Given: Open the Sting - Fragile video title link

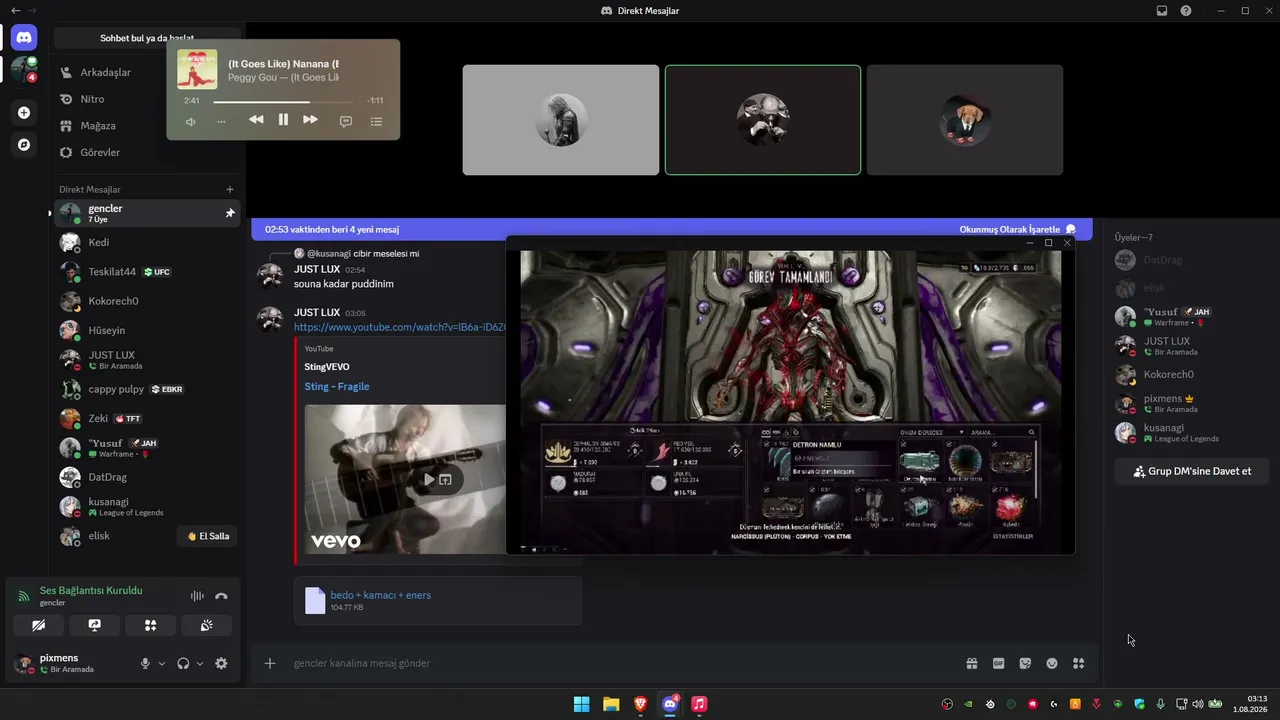Looking at the screenshot, I should (x=337, y=386).
